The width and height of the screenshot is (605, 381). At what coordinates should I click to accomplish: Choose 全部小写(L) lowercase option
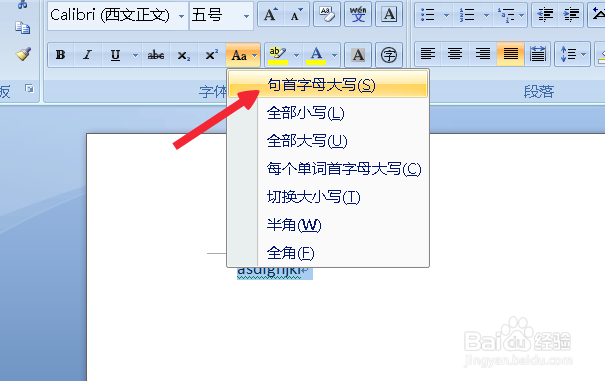(x=328, y=113)
